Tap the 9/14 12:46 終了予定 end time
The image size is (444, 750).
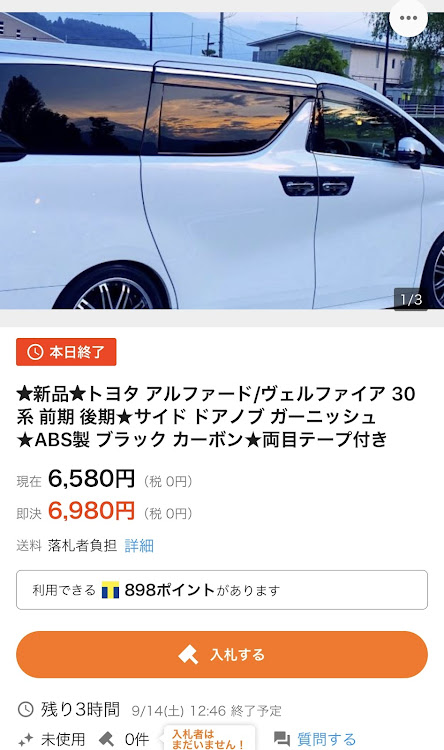coord(207,711)
